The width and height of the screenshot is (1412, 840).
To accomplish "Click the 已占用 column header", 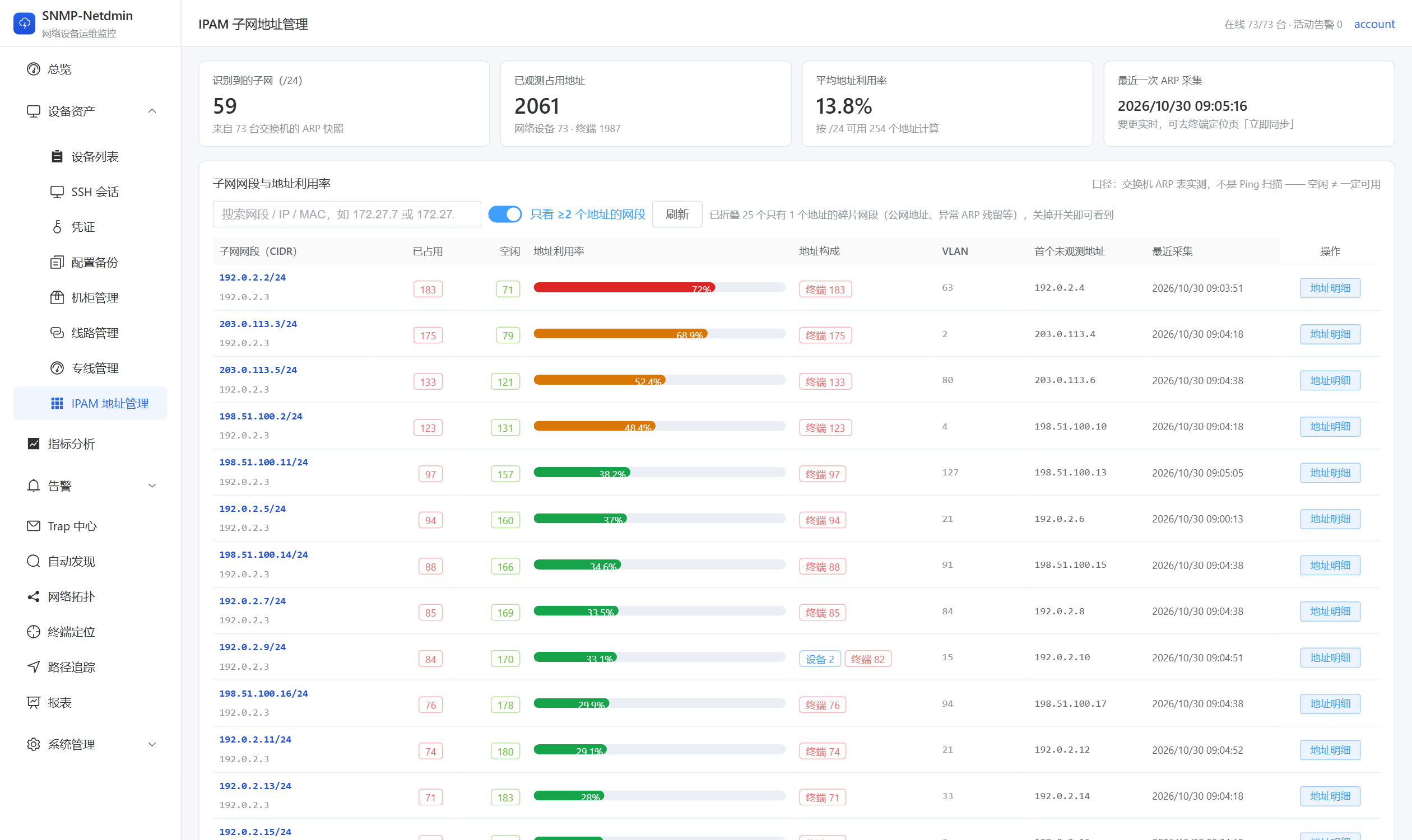I will coord(428,251).
